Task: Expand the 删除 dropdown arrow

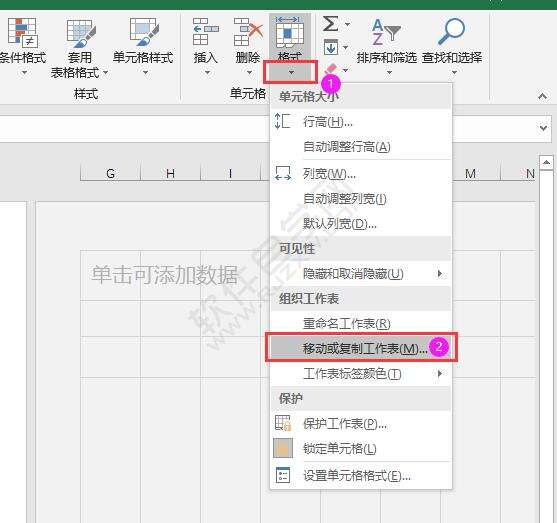Action: point(249,73)
